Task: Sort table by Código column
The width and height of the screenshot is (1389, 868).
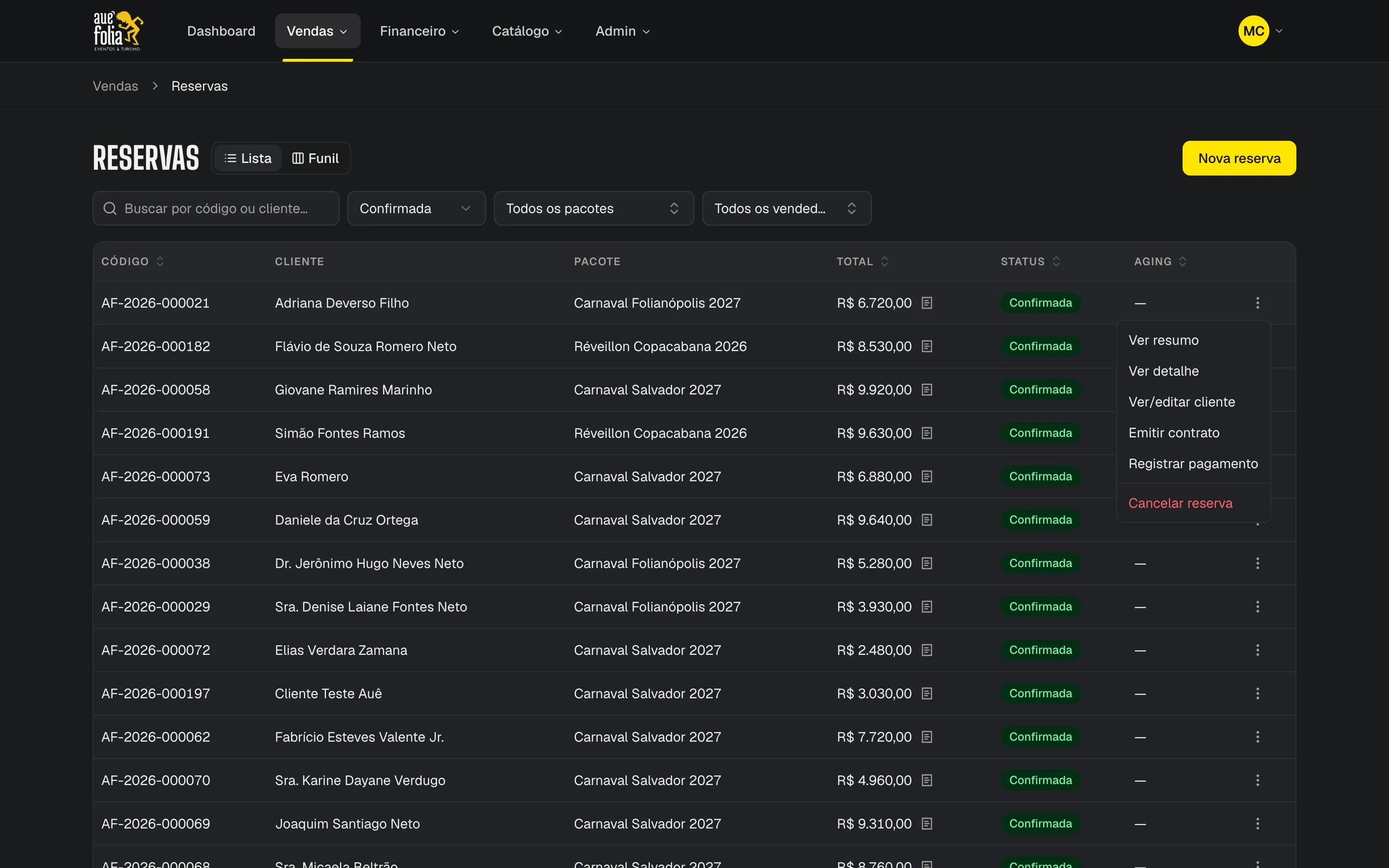Action: [x=133, y=261]
